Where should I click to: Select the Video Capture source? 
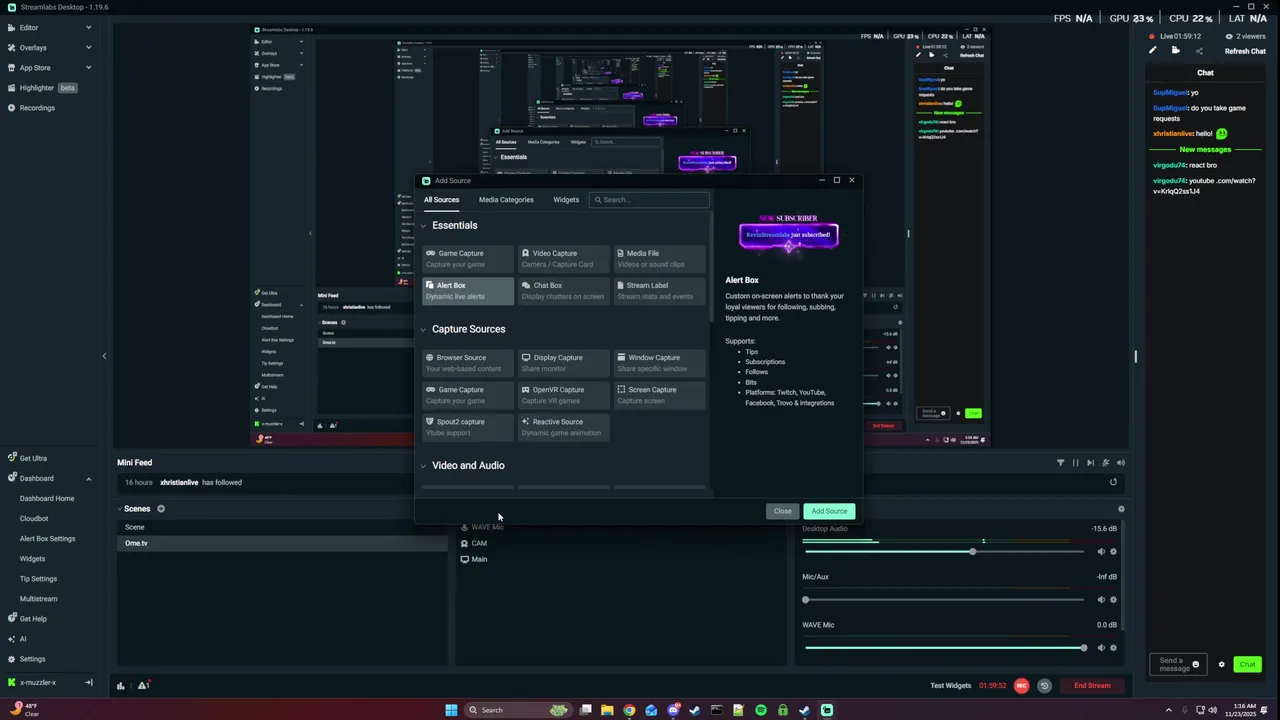563,258
